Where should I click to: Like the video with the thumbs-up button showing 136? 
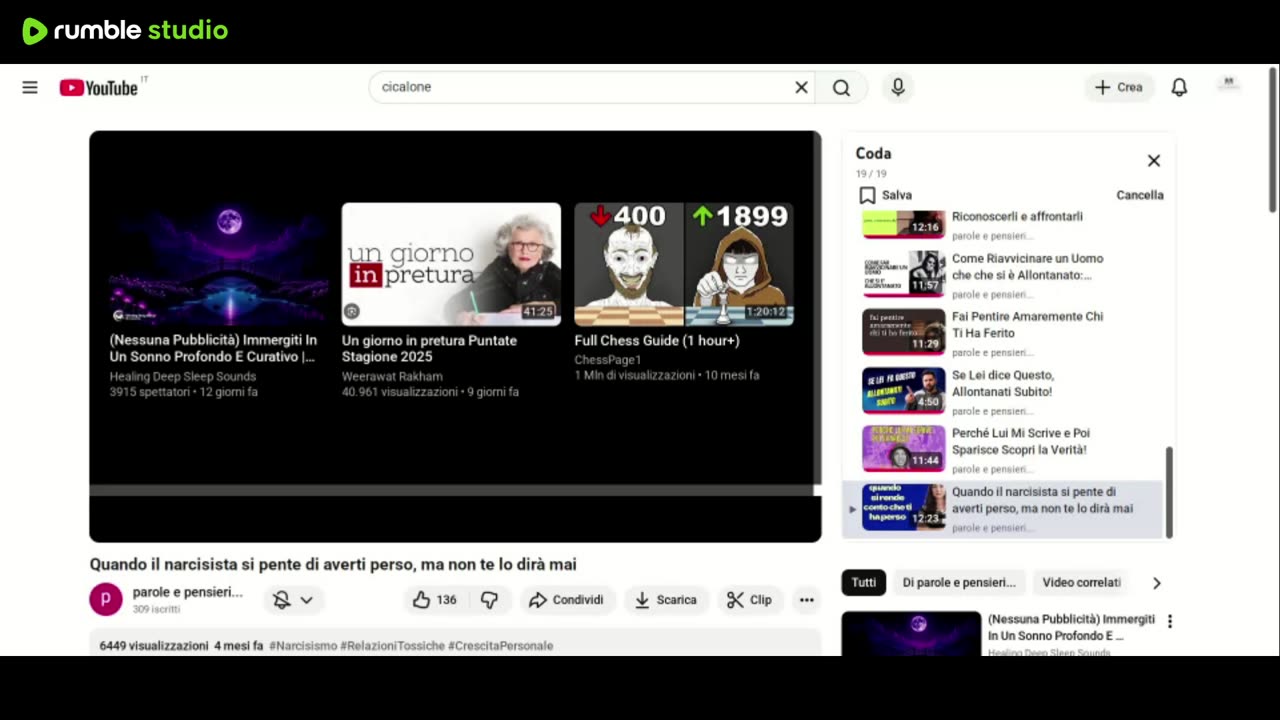click(435, 600)
